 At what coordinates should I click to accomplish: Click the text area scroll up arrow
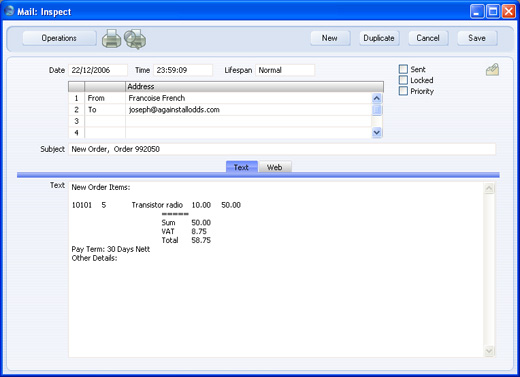click(489, 189)
